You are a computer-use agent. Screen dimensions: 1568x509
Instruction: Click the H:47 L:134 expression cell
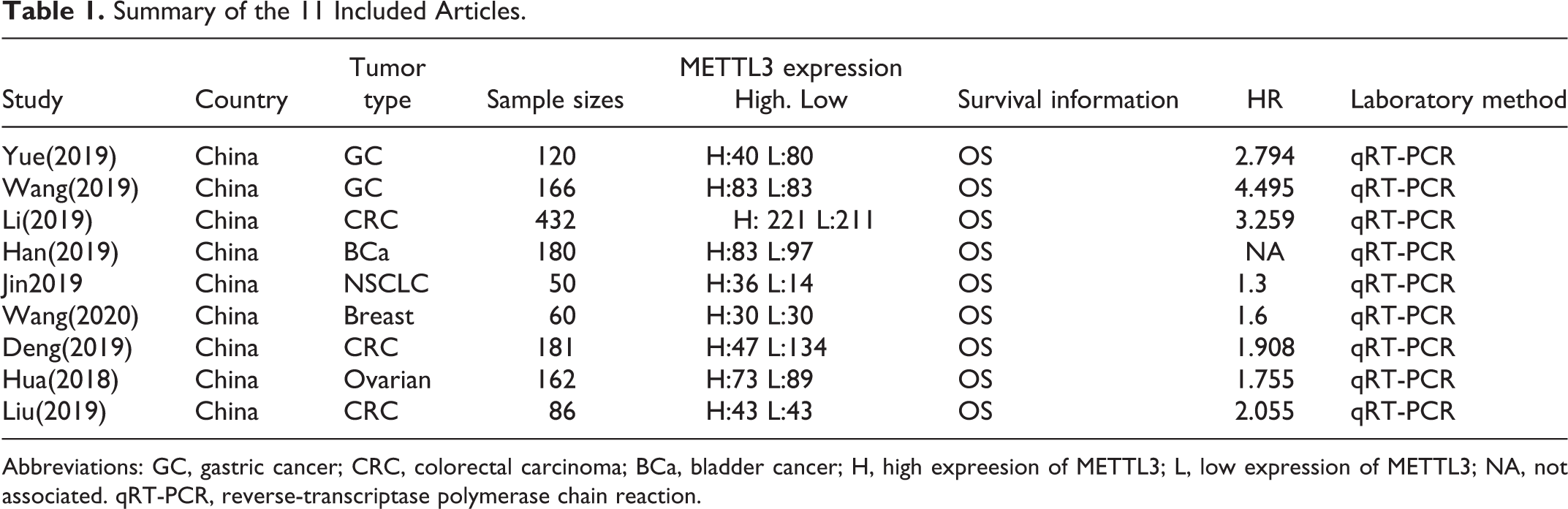(766, 348)
